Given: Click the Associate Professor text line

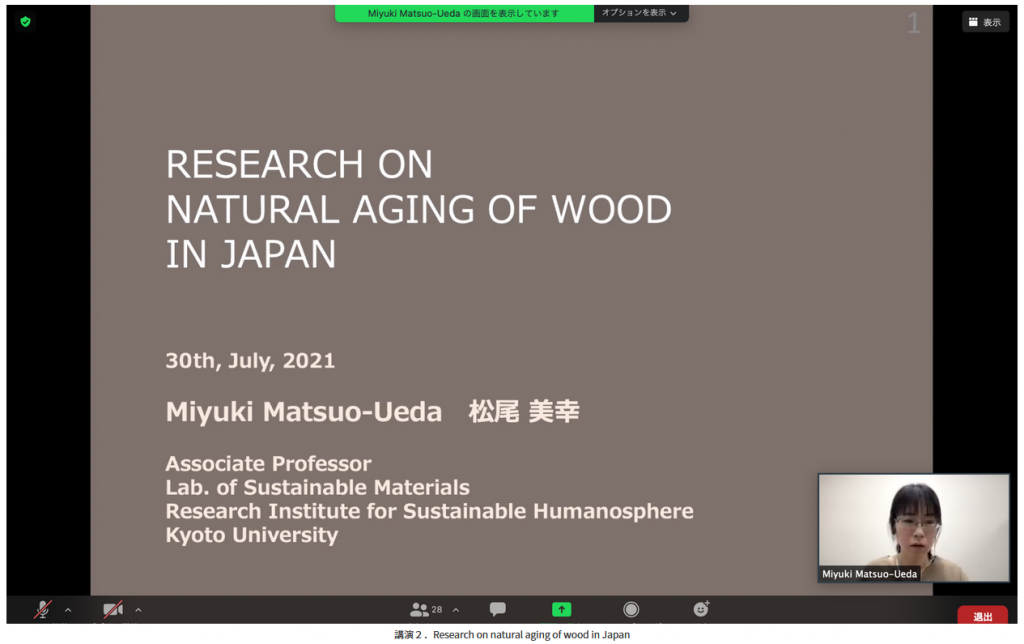Looking at the screenshot, I should pos(268,464).
